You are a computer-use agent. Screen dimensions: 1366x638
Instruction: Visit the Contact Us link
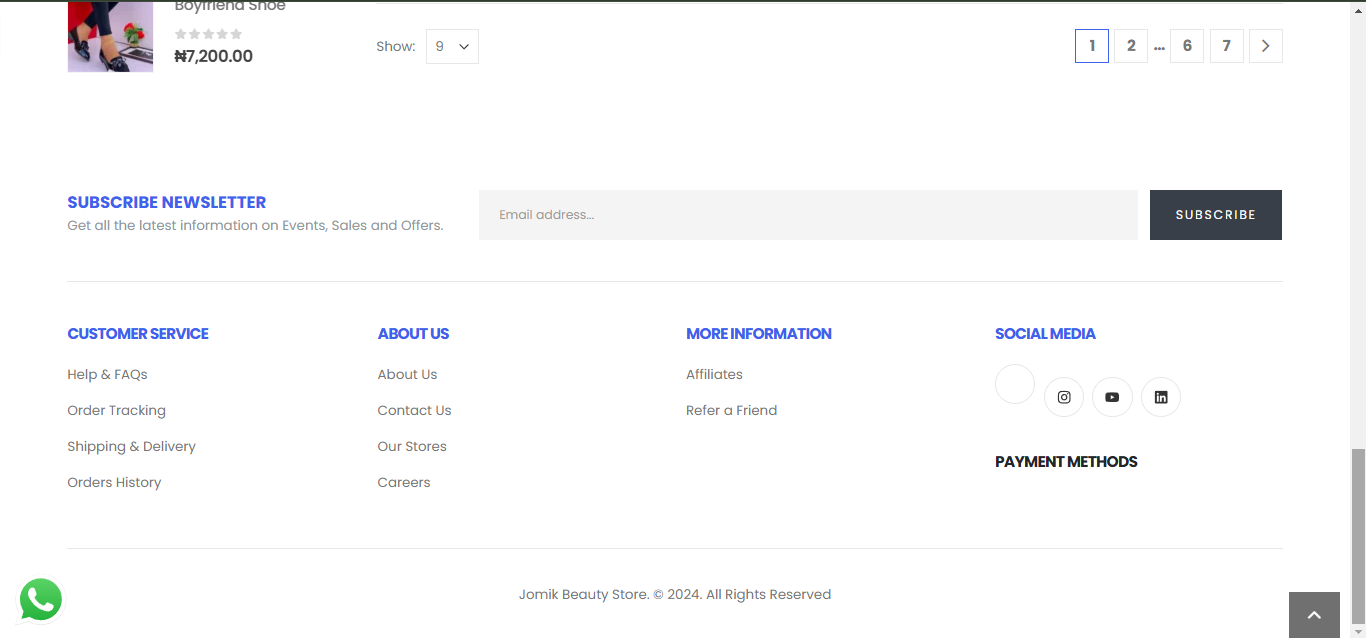(414, 410)
